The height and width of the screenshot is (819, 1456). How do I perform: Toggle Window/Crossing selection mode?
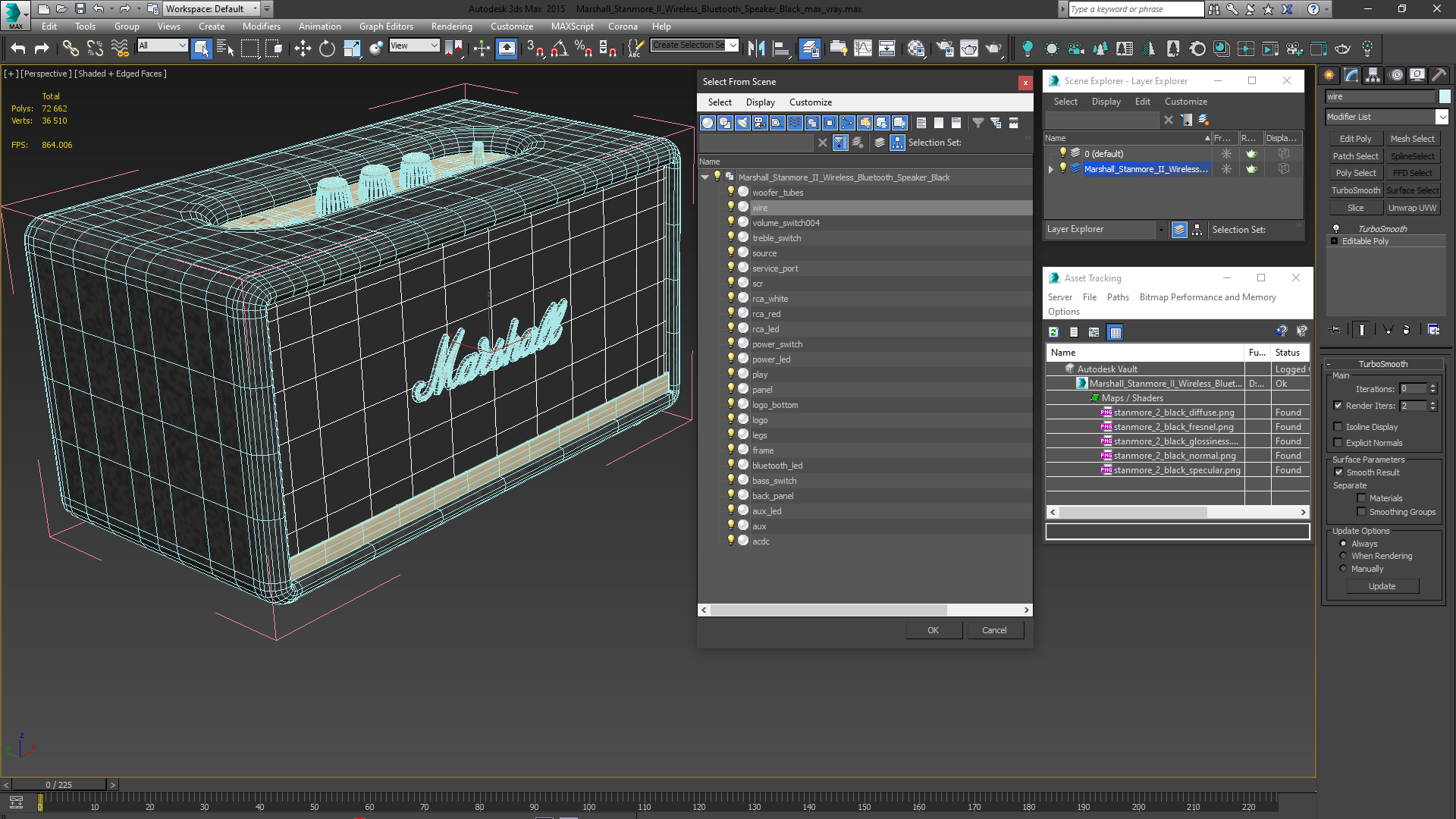click(x=274, y=49)
